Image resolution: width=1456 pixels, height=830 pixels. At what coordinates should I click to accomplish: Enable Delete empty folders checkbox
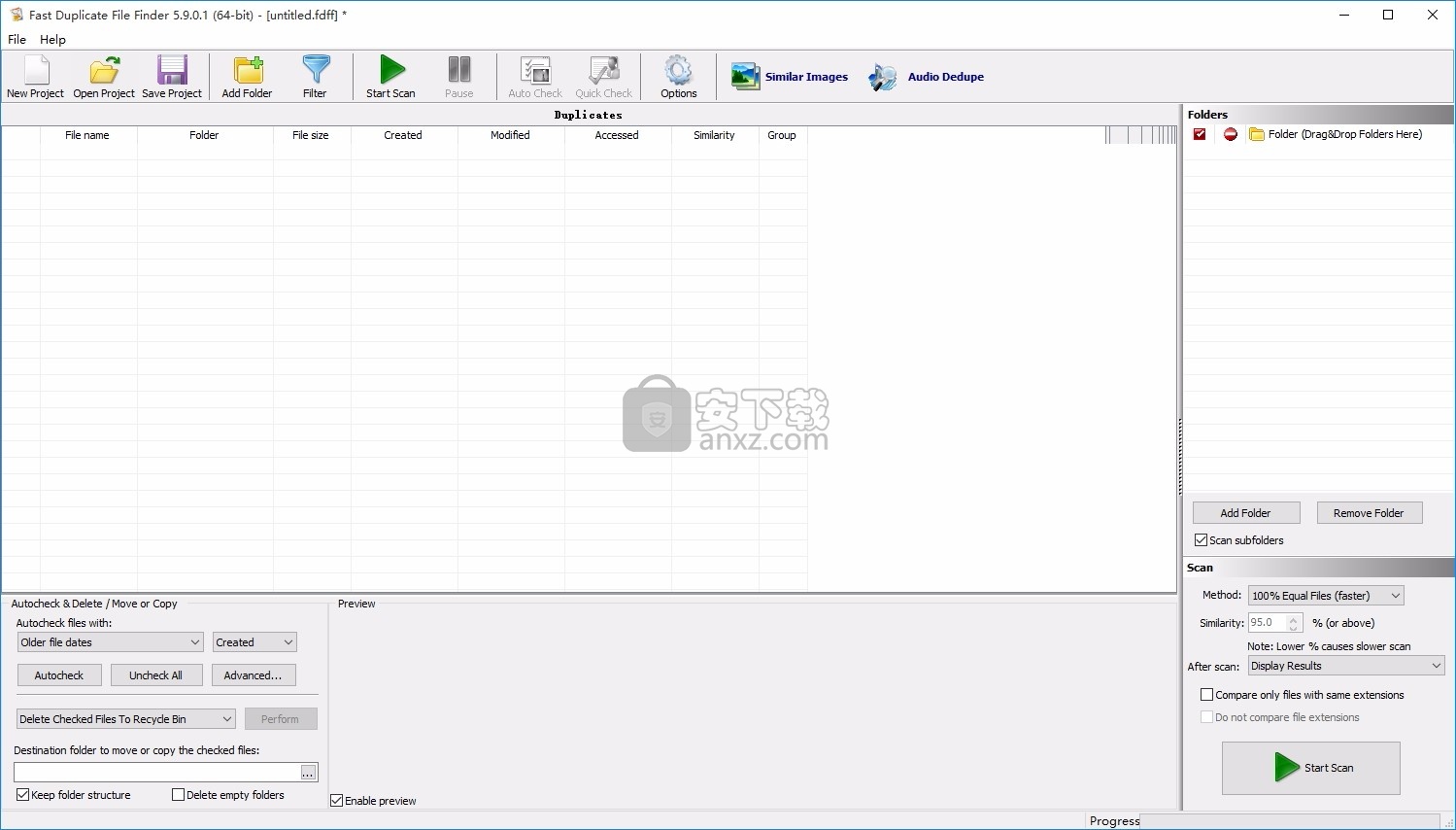[178, 795]
